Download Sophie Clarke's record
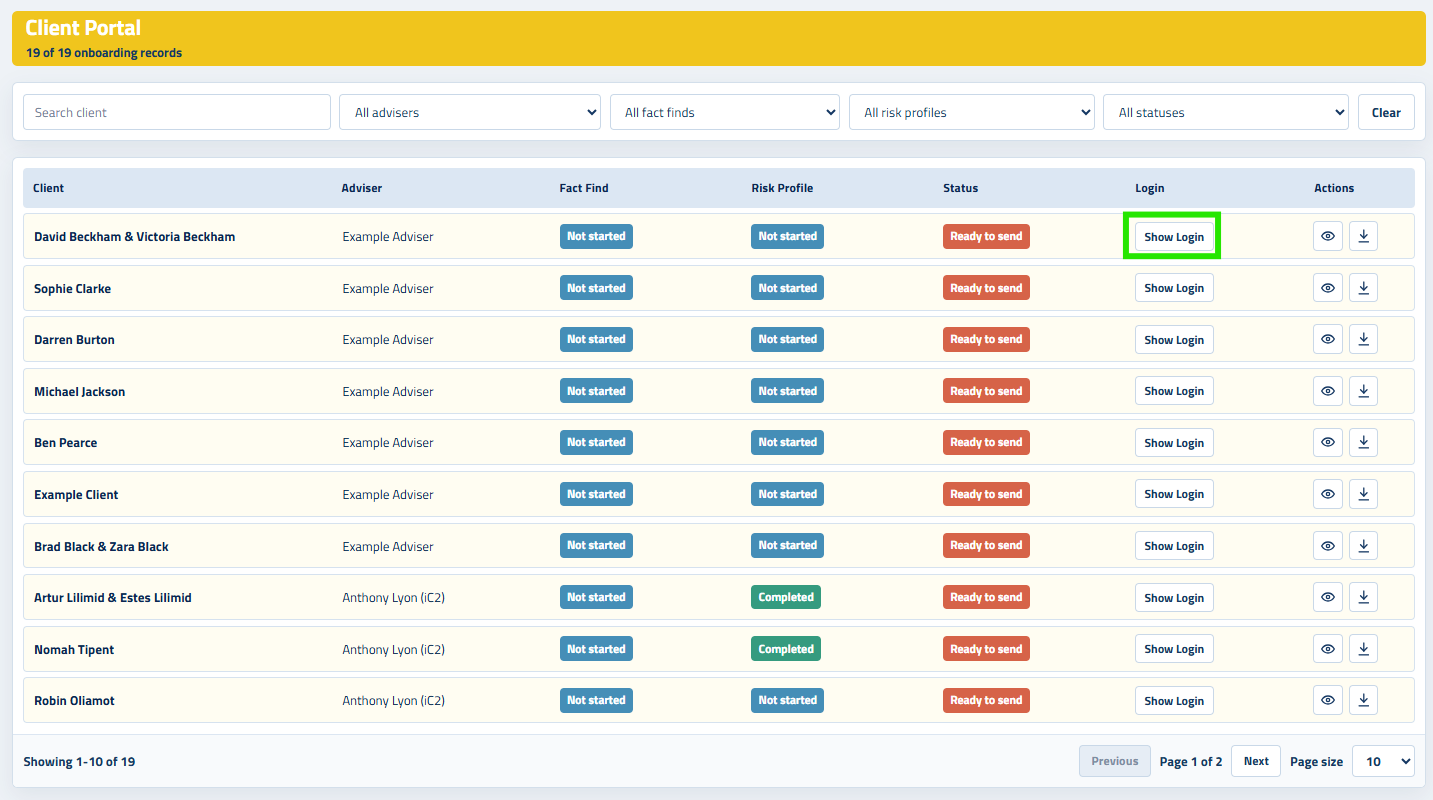The height and width of the screenshot is (800, 1433). 1363,288
